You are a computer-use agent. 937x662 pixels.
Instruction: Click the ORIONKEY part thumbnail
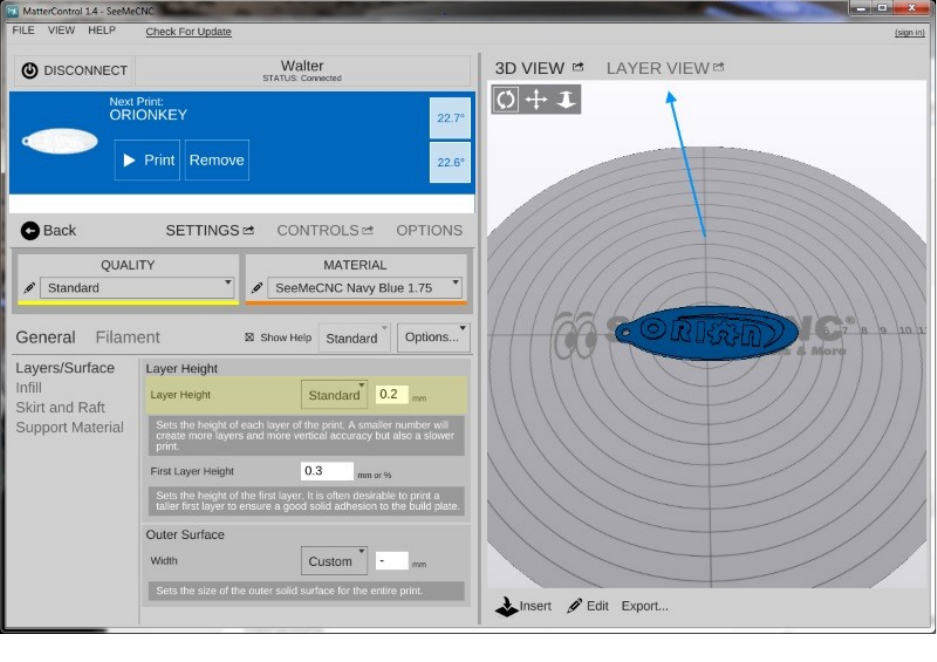(x=59, y=142)
